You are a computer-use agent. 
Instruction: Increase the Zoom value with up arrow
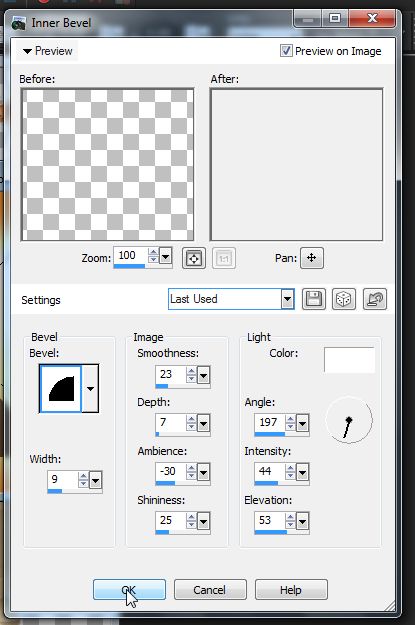tap(153, 252)
